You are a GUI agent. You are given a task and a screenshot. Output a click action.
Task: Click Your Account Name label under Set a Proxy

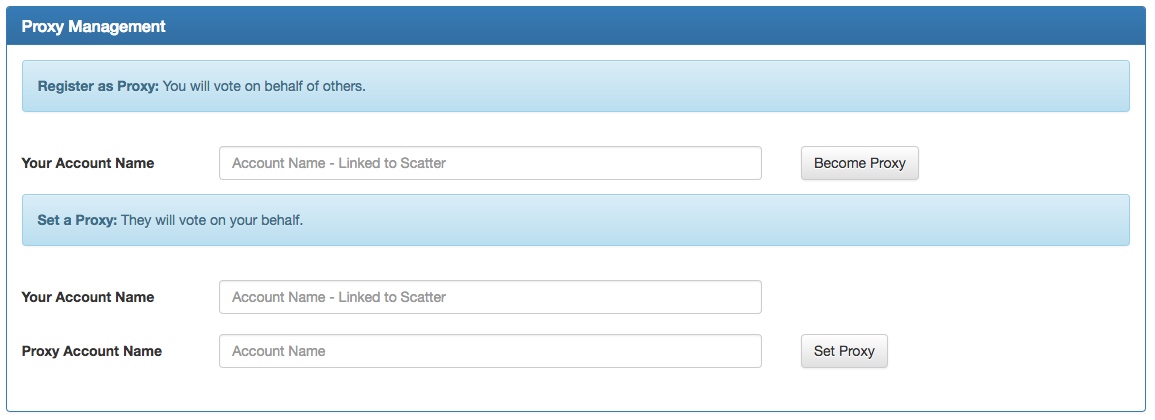88,297
